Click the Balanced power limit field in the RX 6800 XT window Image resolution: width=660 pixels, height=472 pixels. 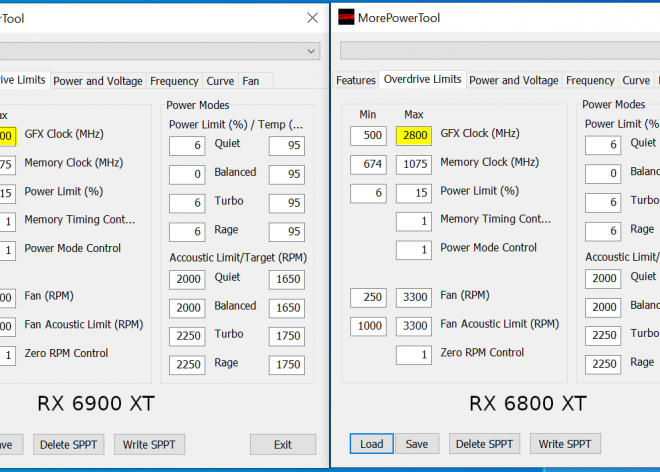(603, 173)
